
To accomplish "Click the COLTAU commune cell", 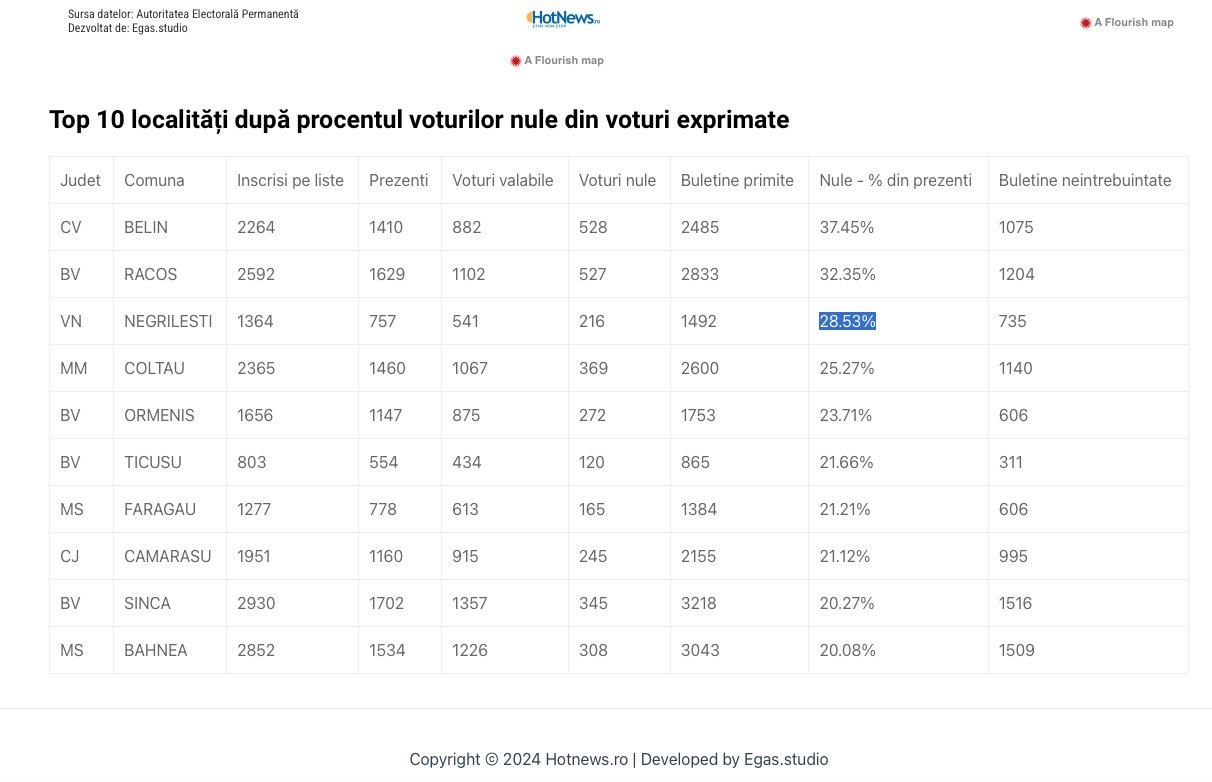I will tap(154, 368).
